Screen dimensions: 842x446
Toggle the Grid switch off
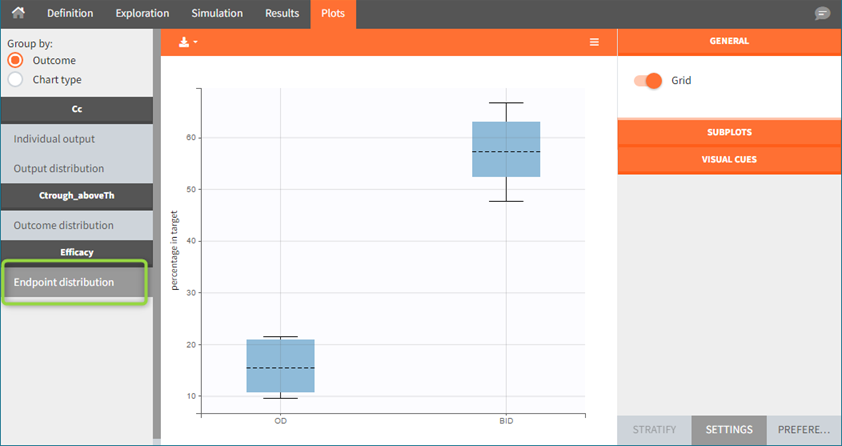pos(648,81)
